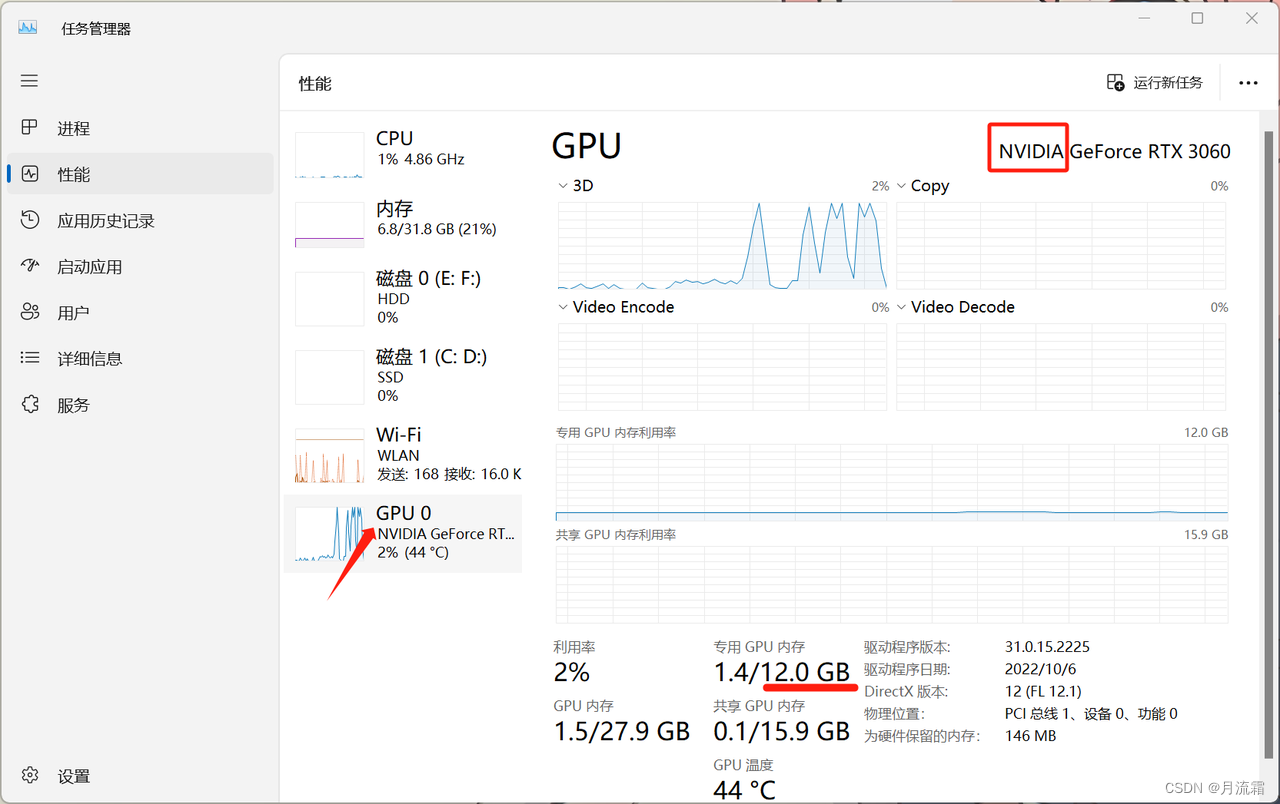The image size is (1280, 804).
Task: Click driver version 31.0.15.2225
Action: 1047,647
